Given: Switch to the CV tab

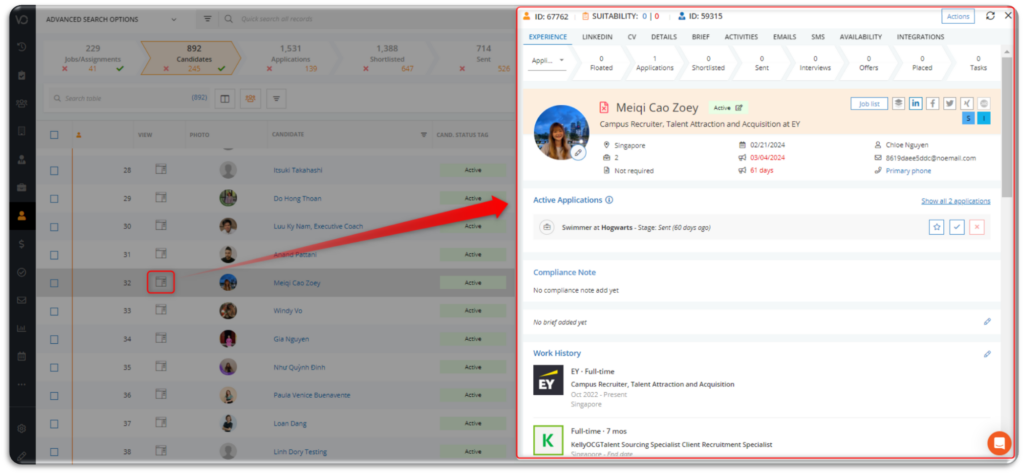Looking at the screenshot, I should click(x=631, y=37).
